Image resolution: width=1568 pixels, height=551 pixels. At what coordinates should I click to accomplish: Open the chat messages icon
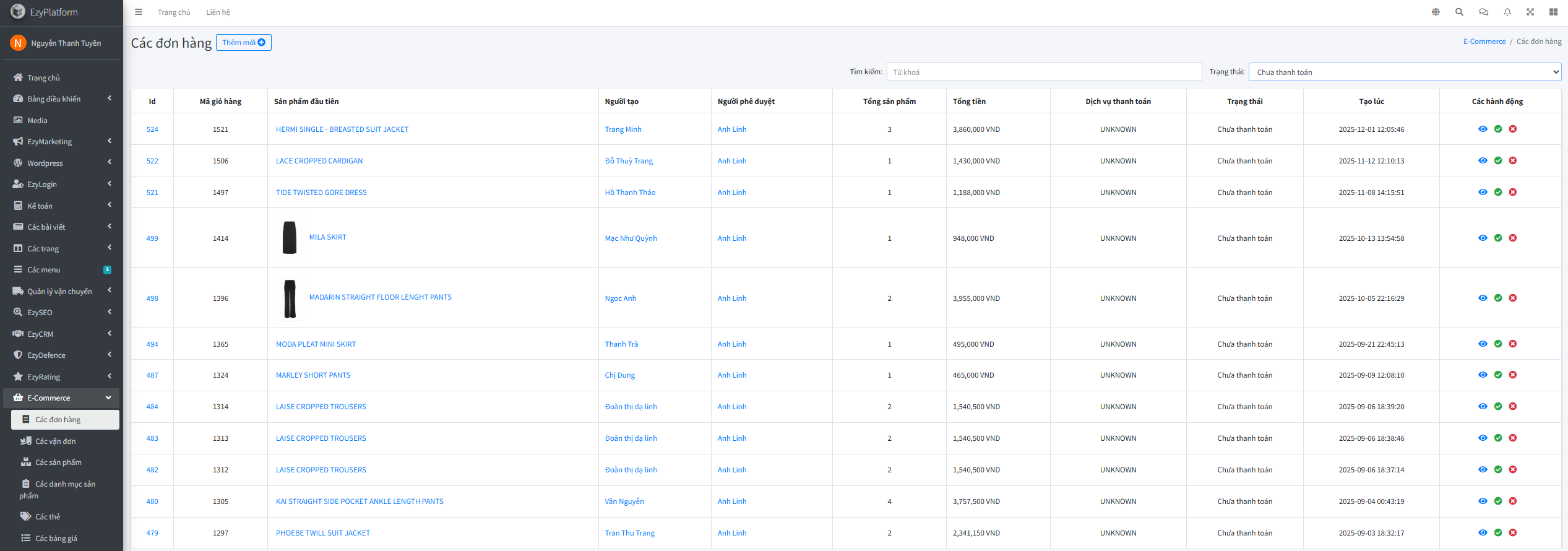click(x=1483, y=12)
